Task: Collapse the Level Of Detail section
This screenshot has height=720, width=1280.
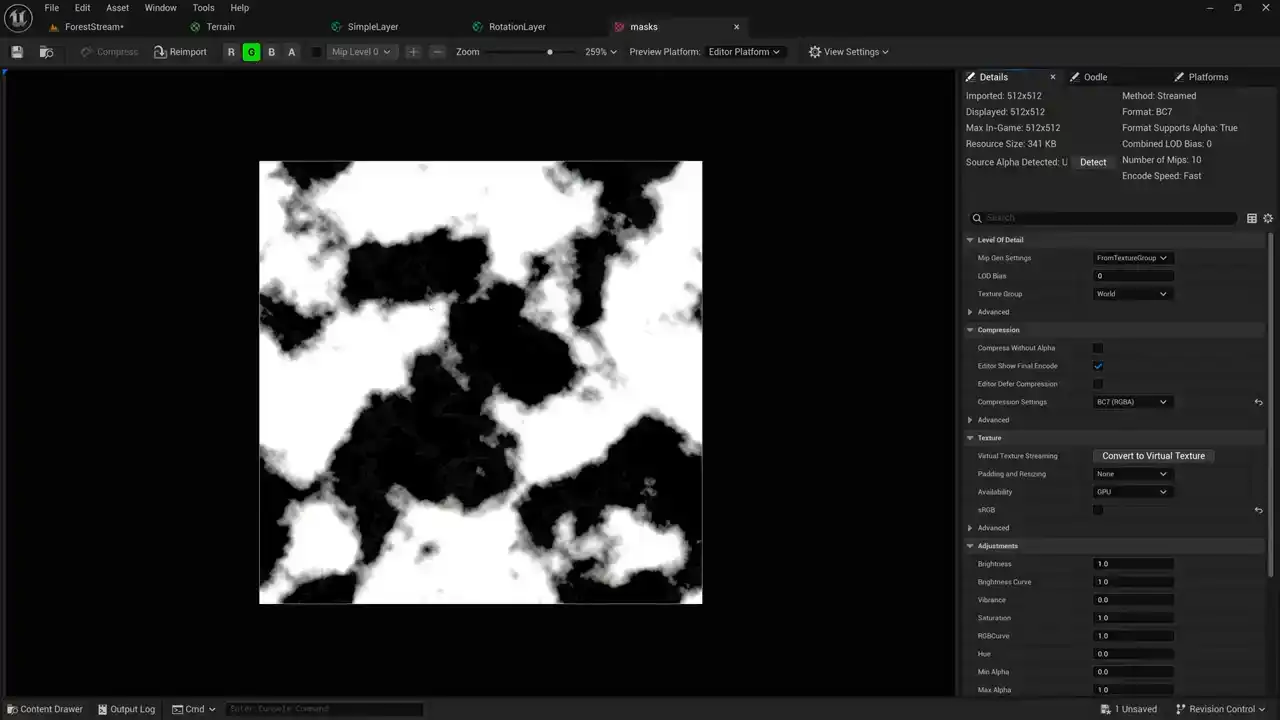Action: pos(970,240)
